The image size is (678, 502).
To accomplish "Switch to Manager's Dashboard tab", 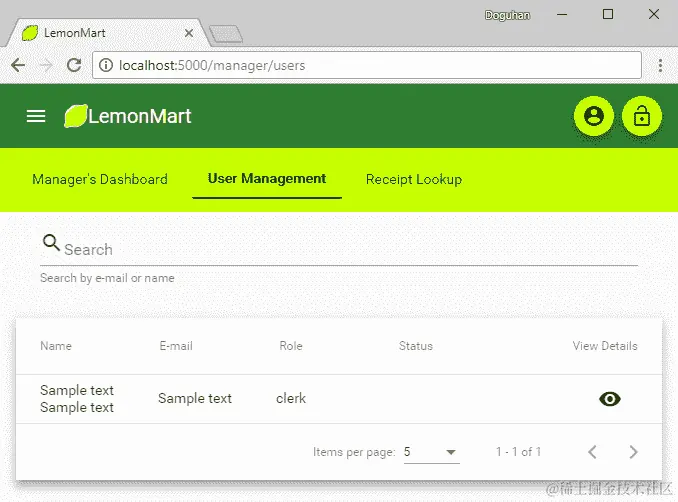I will [x=100, y=179].
